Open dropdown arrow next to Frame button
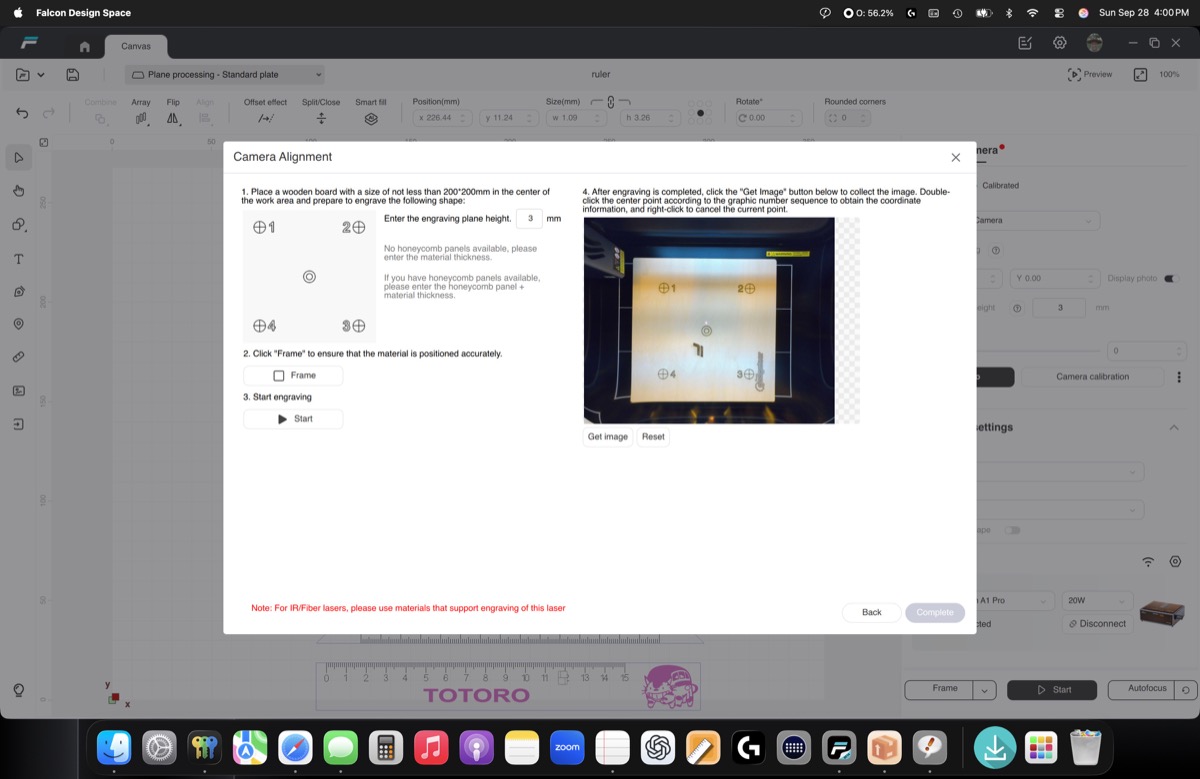 (985, 690)
